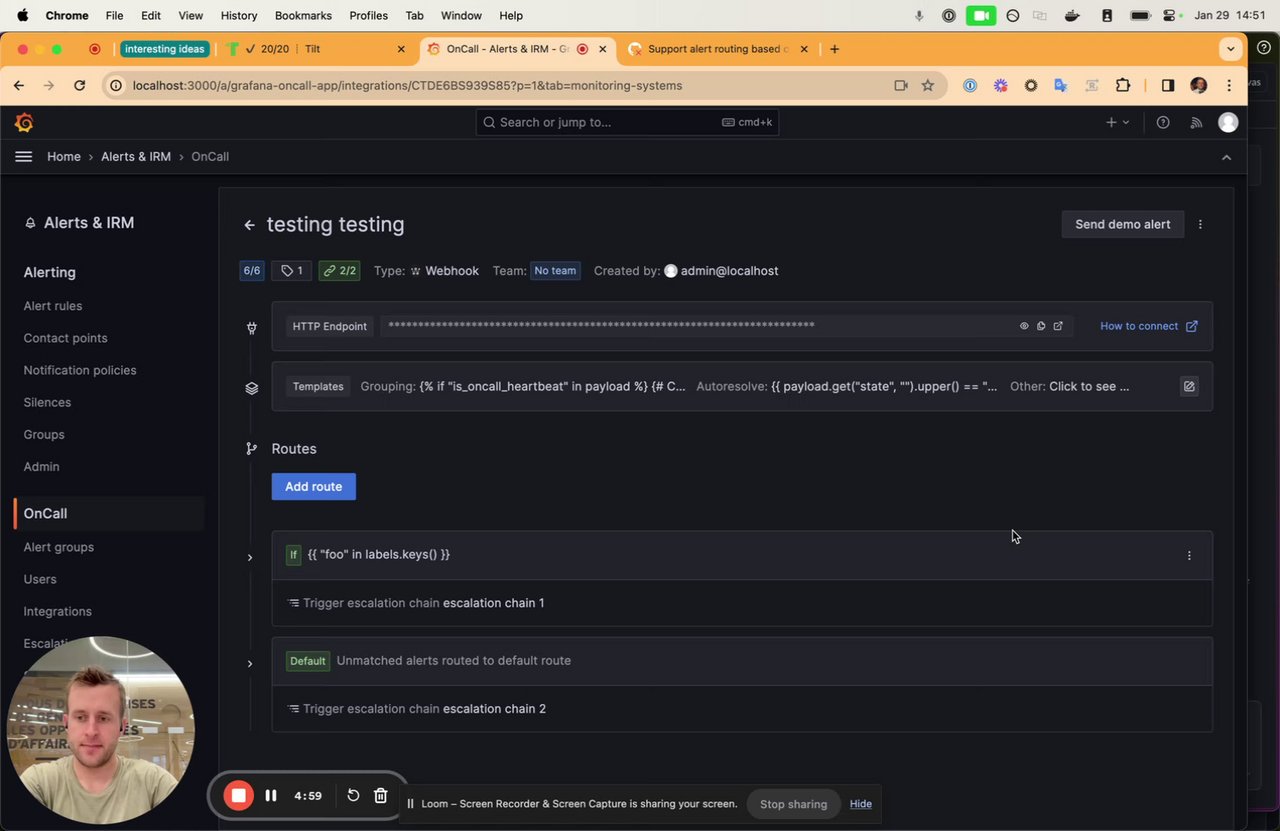Open the plus add-new dropdown in header
The width and height of the screenshot is (1280, 831).
pos(1117,122)
